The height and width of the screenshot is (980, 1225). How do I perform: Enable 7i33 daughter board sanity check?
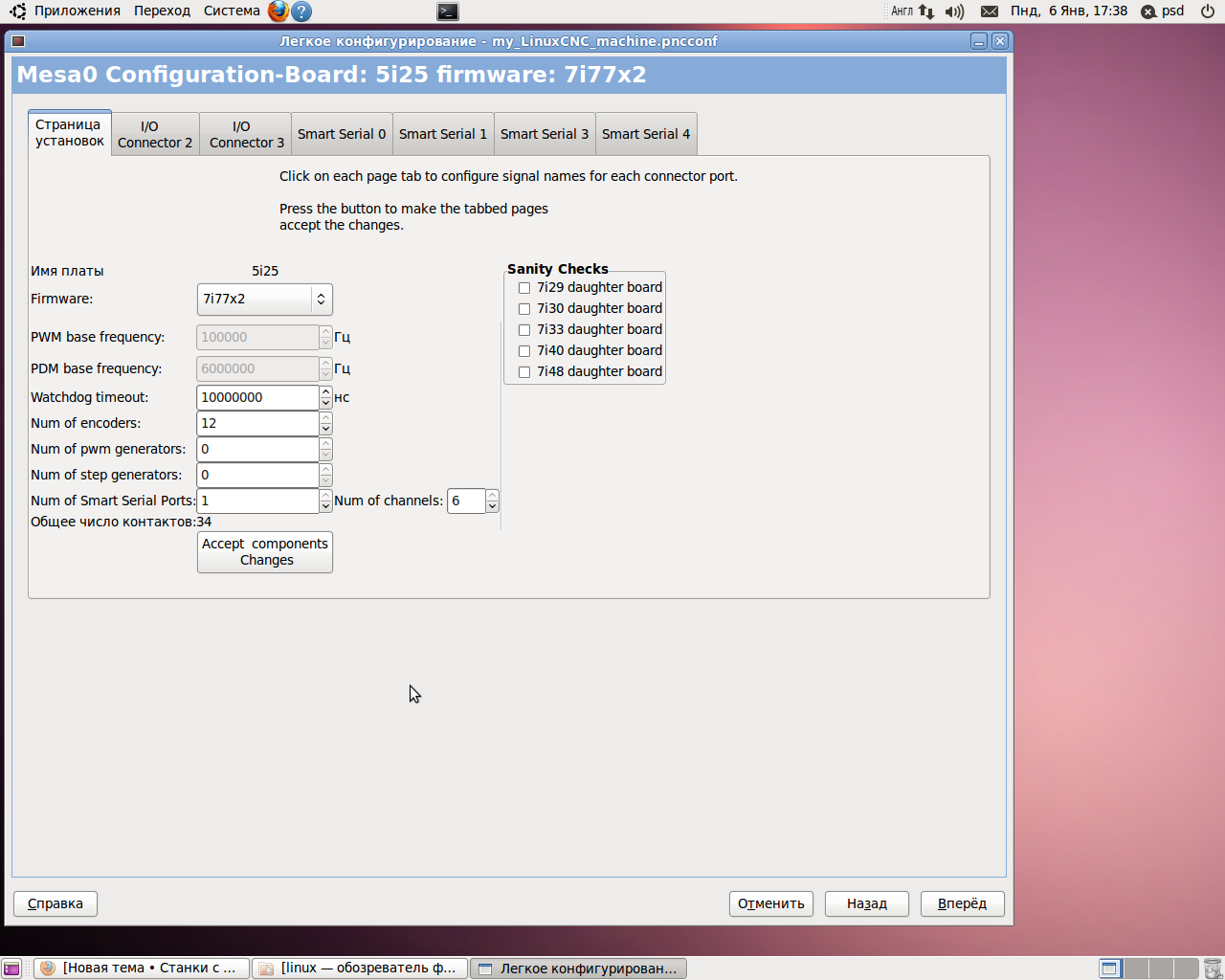point(524,330)
